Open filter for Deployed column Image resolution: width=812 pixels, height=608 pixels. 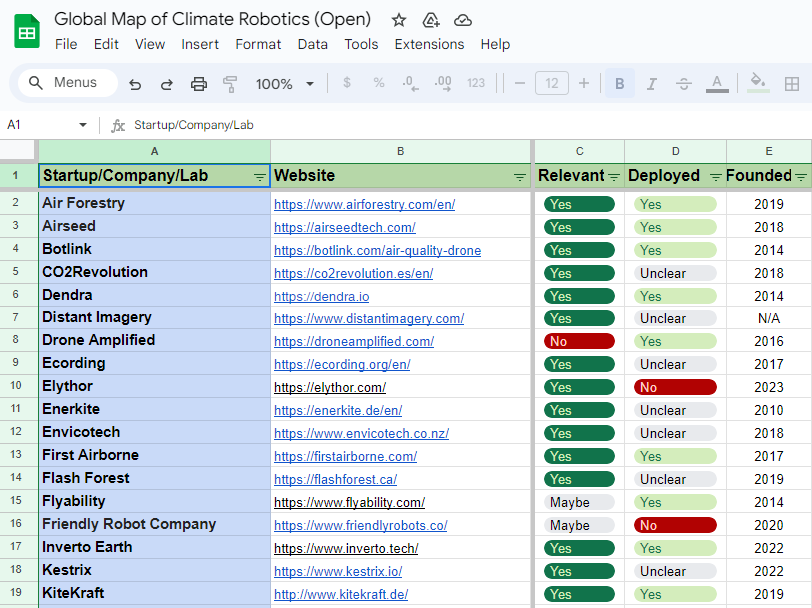click(716, 177)
